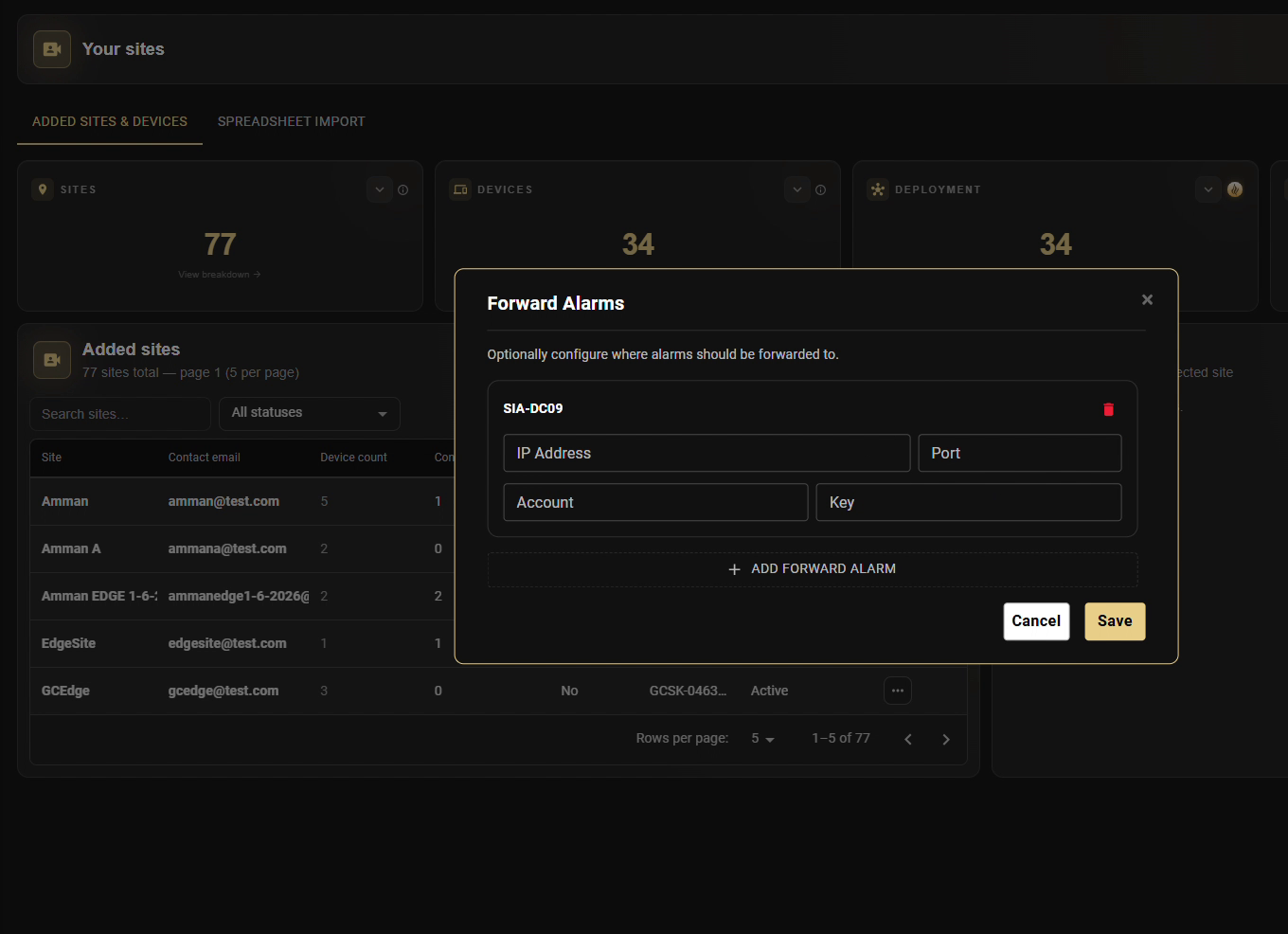Open the All statuses filter dropdown

click(310, 414)
